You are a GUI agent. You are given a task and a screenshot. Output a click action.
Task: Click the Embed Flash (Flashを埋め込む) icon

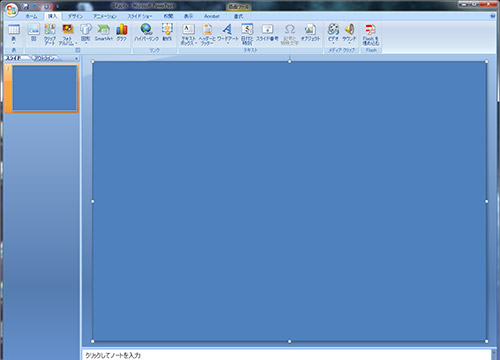[371, 34]
